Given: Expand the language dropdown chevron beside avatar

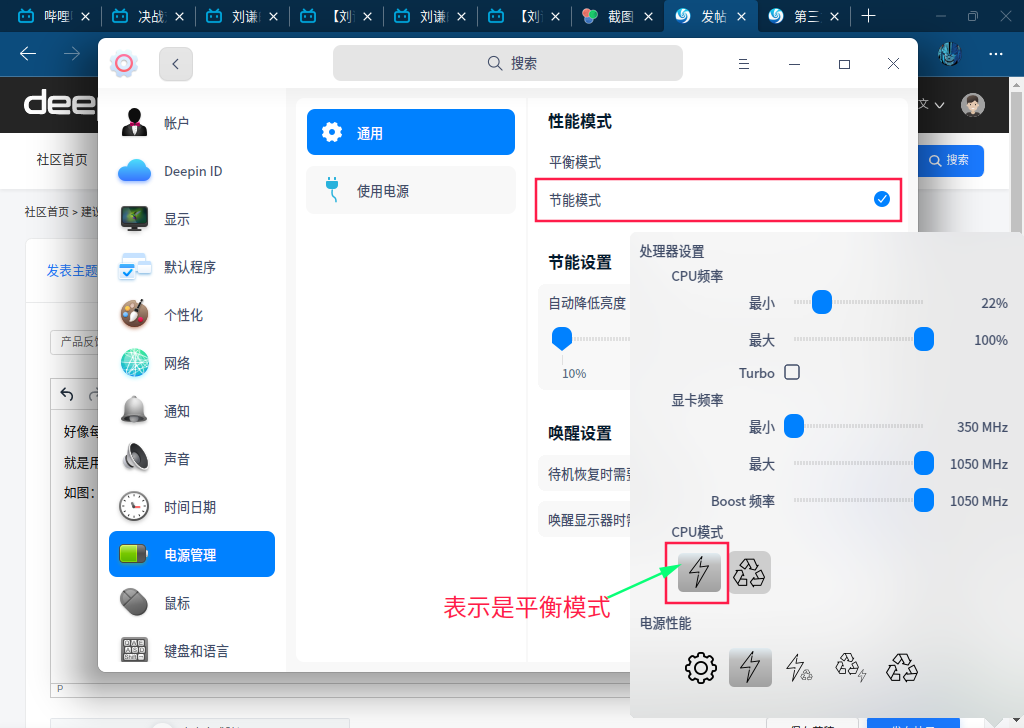Looking at the screenshot, I should (x=939, y=105).
